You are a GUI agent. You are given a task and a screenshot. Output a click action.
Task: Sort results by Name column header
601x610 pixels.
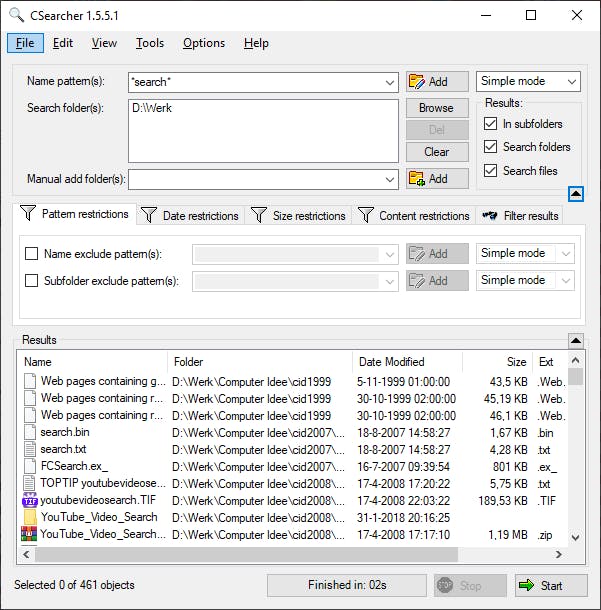93,362
